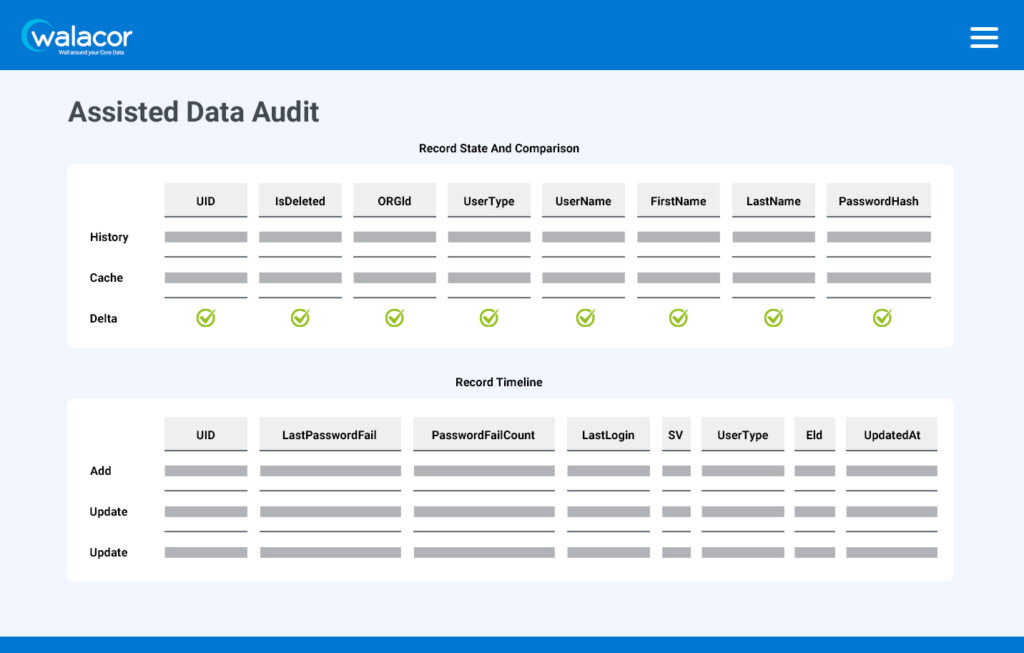Click the Walacor logo
This screenshot has width=1024, height=653.
pos(77,37)
